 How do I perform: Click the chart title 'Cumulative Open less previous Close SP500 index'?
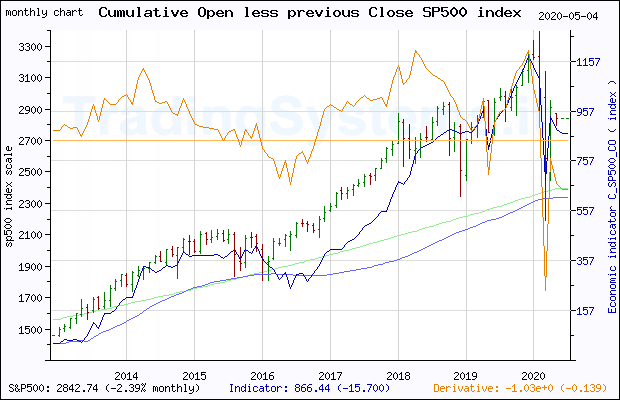coord(310,13)
